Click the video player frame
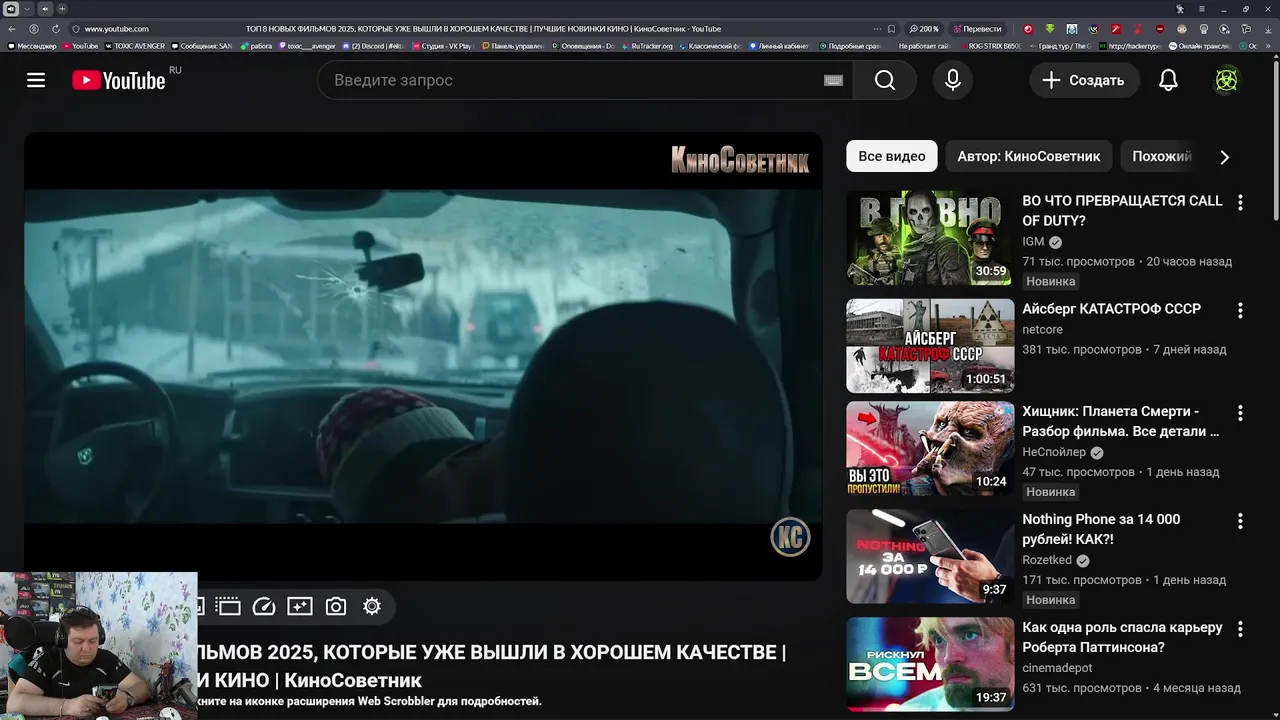 423,355
